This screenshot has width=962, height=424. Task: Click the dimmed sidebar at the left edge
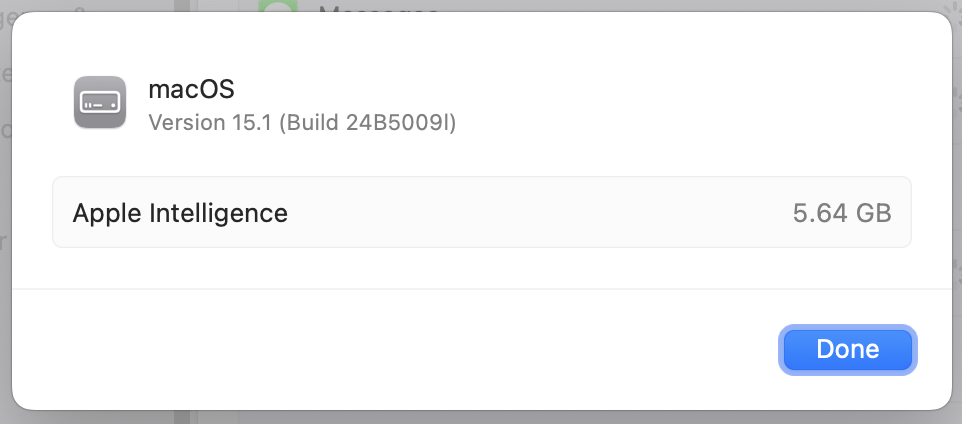pos(5,200)
